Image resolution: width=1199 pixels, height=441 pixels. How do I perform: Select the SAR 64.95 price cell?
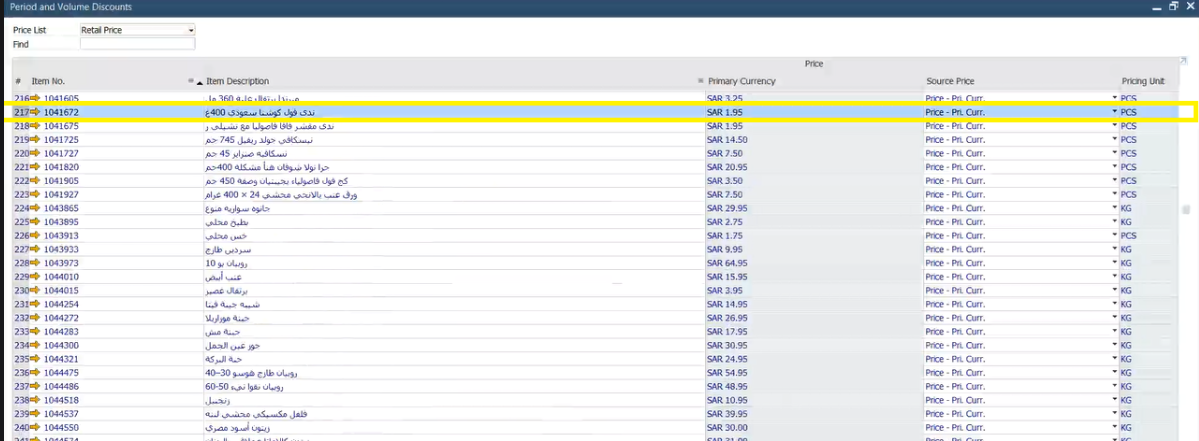point(814,264)
